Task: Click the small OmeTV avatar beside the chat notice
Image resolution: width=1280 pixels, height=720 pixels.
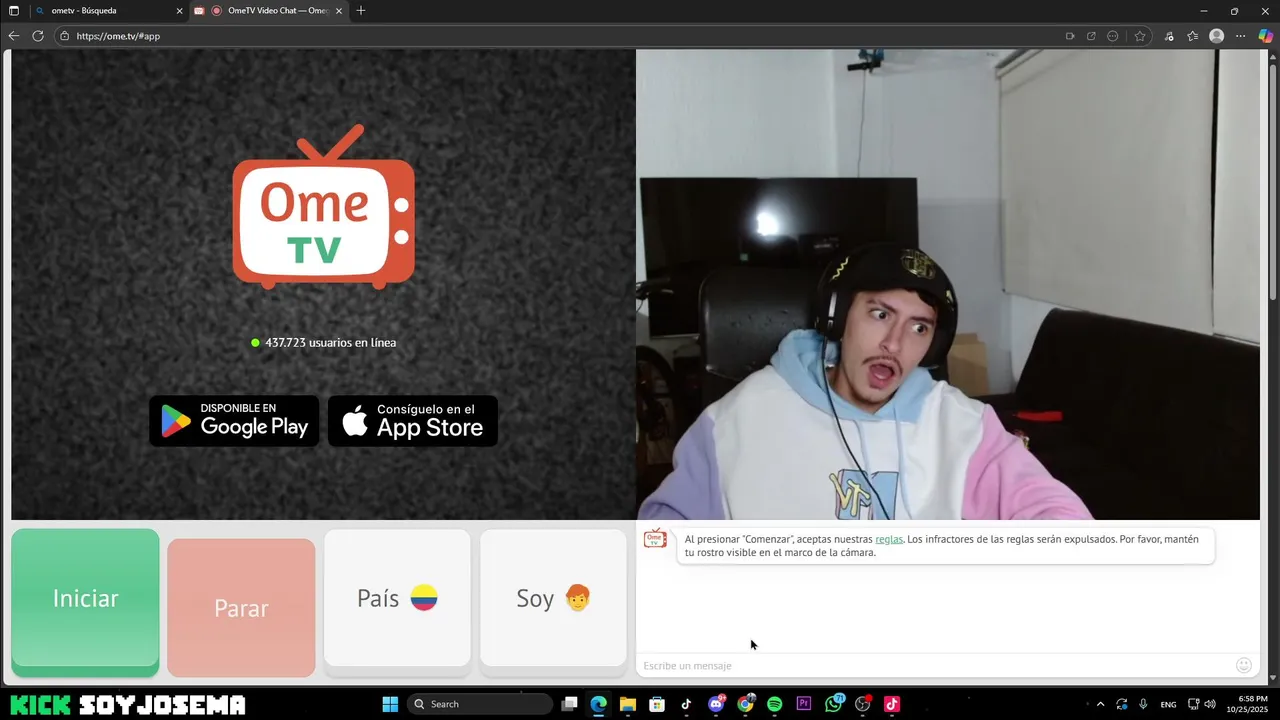Action: pos(655,539)
